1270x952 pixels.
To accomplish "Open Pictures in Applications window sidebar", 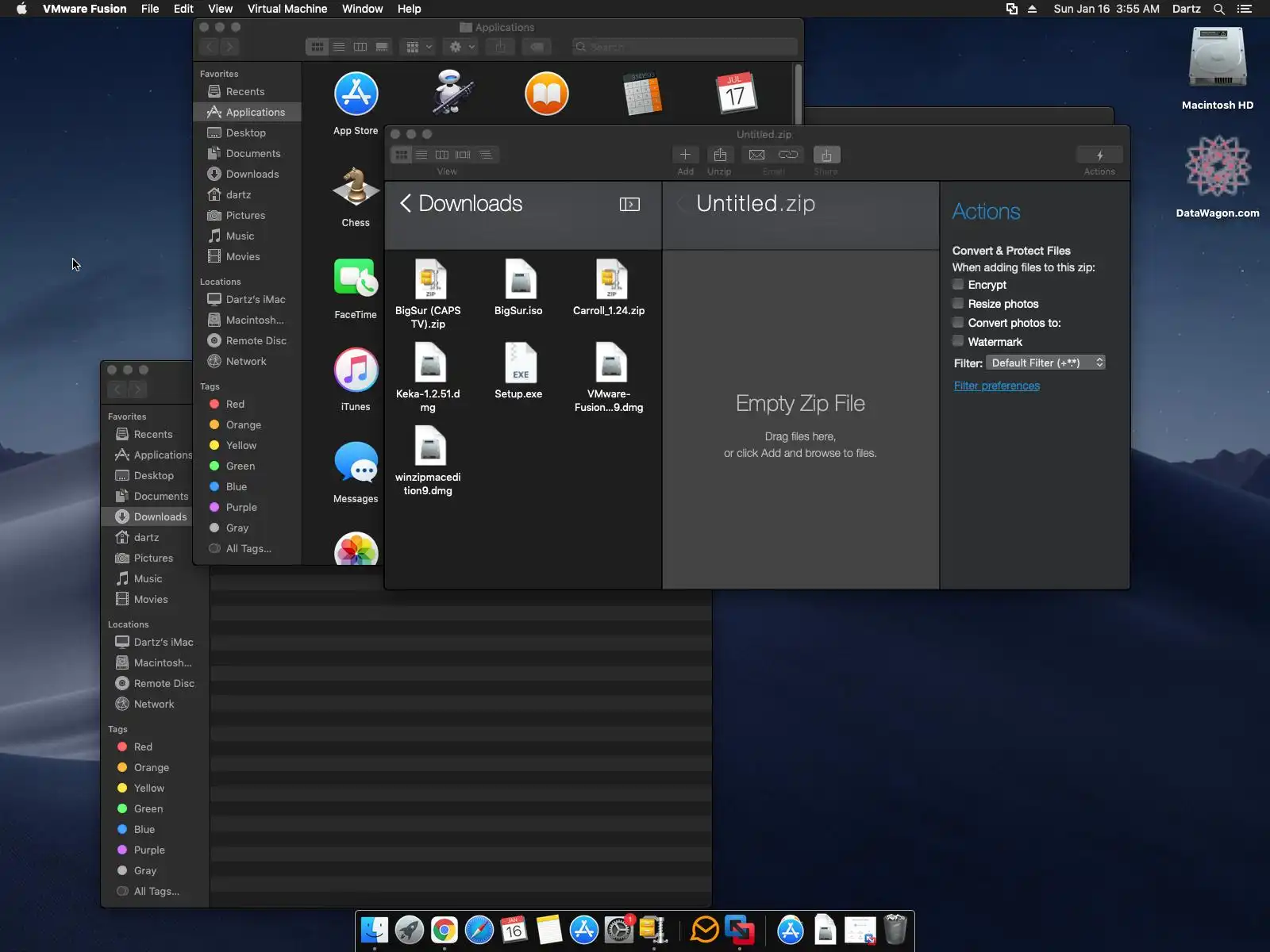I will [247, 215].
